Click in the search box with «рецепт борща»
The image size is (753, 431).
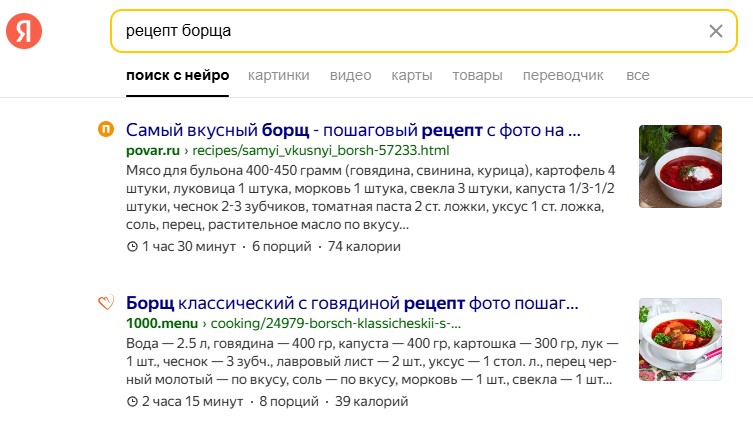[x=400, y=31]
